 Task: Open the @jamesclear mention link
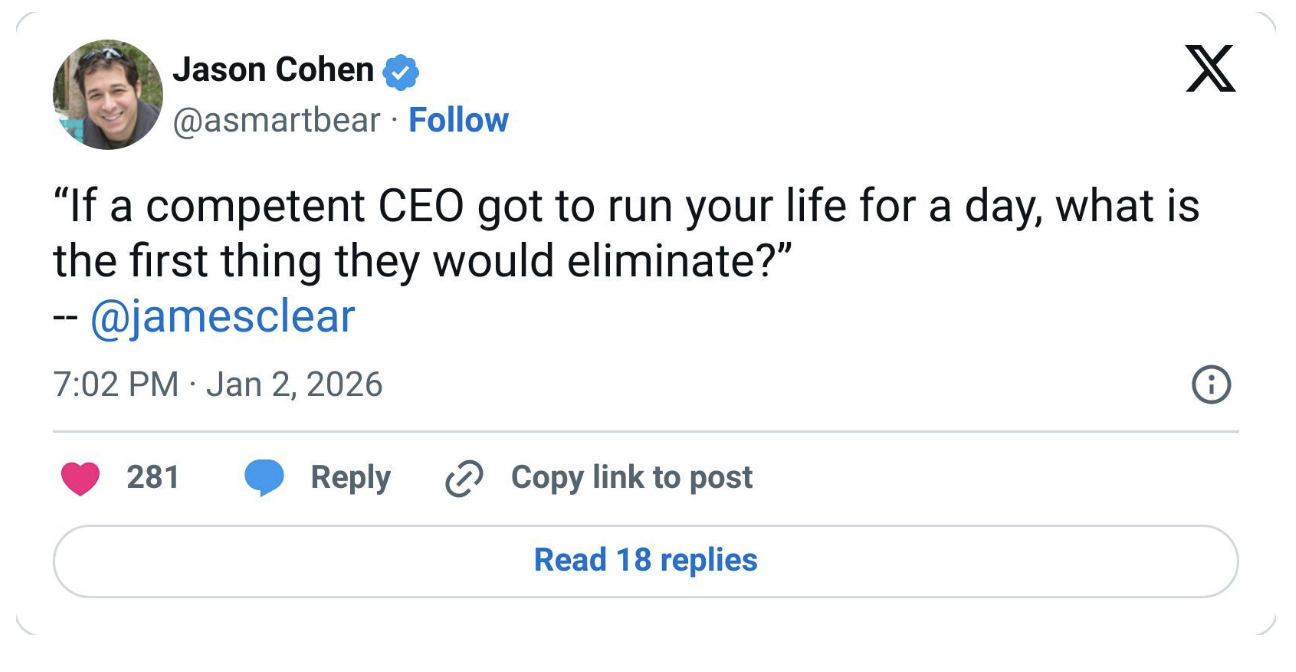click(x=222, y=317)
